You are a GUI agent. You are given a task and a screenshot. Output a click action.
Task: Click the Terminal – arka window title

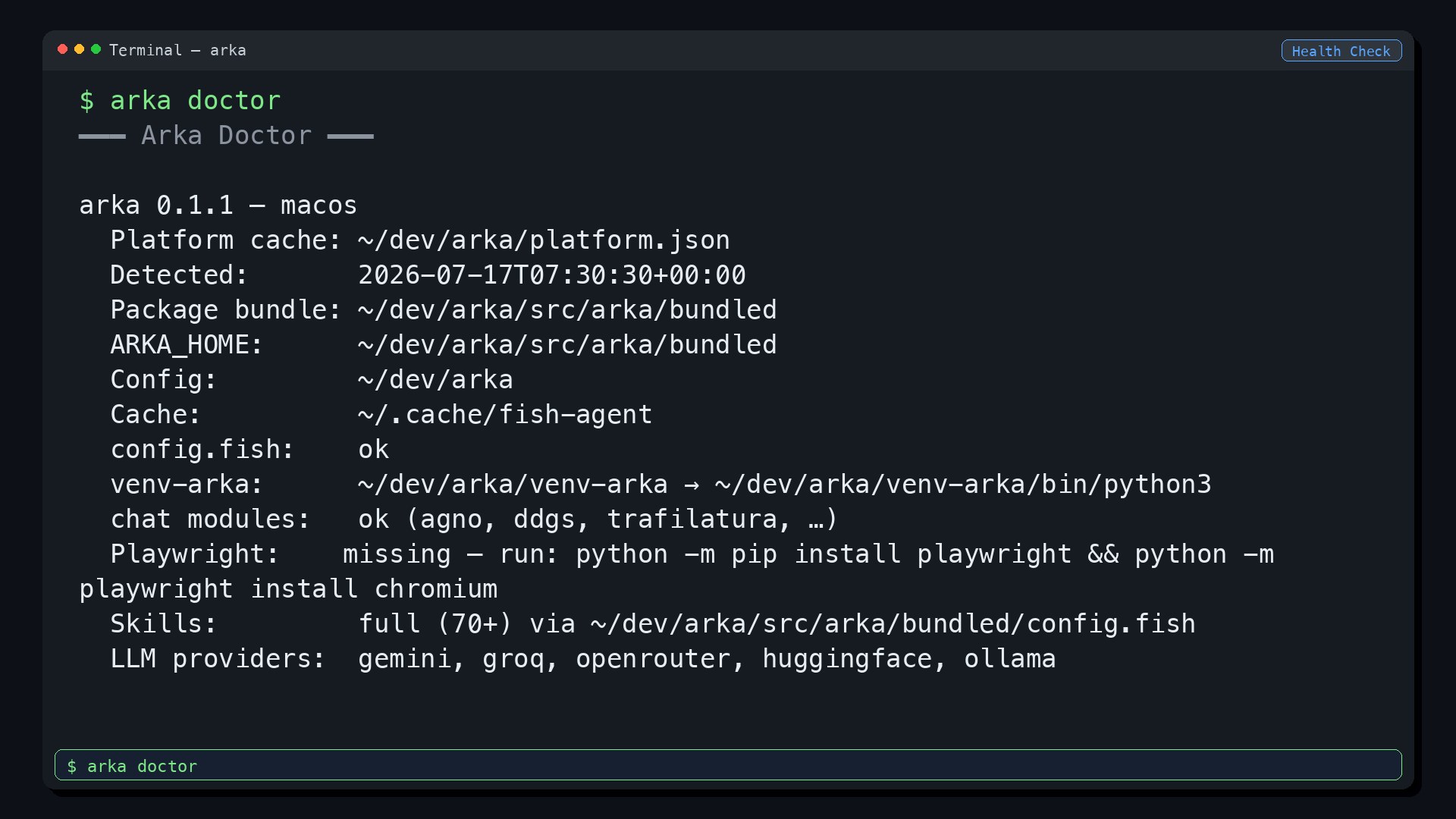(177, 50)
